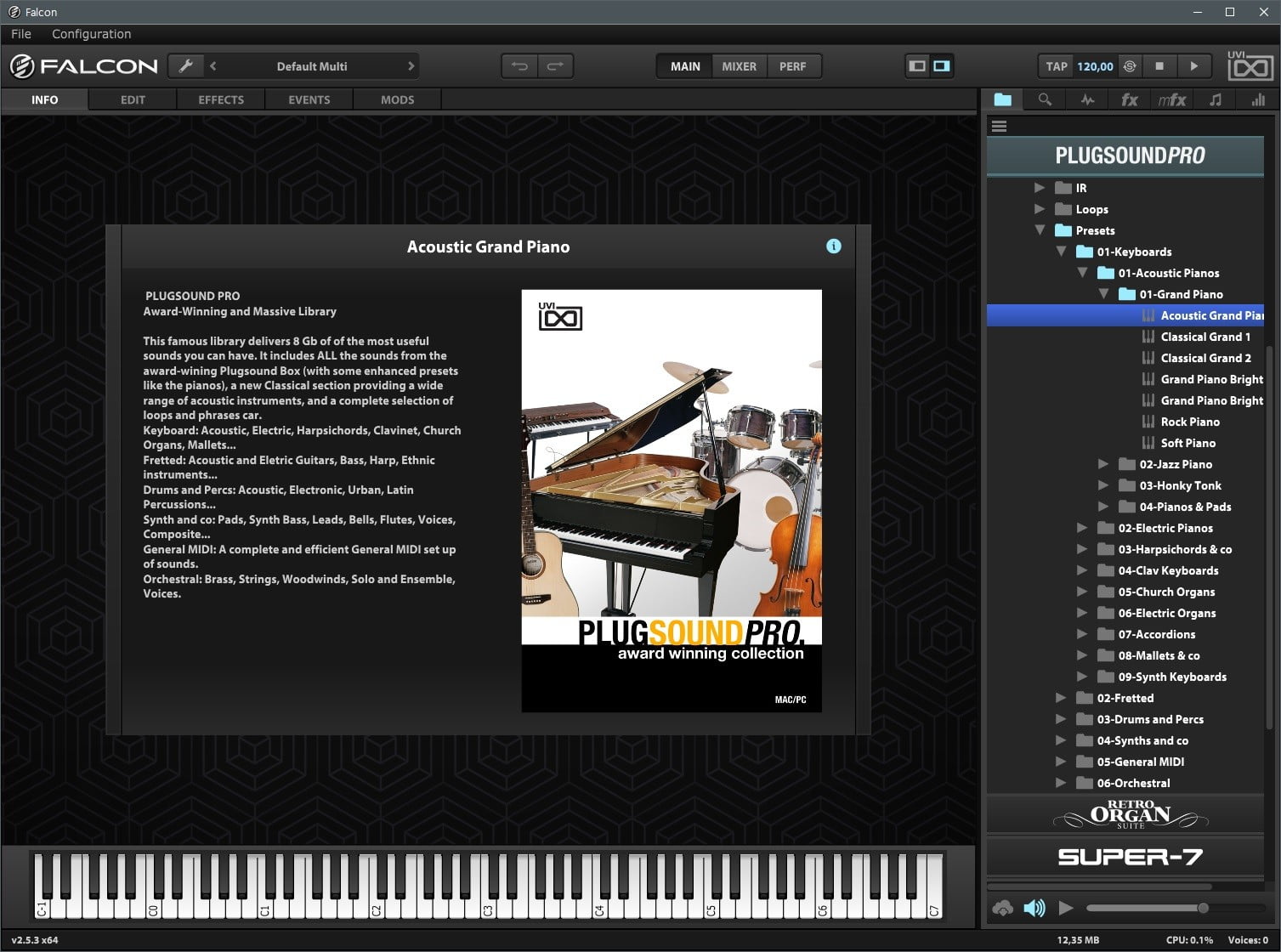1281x952 pixels.
Task: Open the PlugSound Pro library banner
Action: point(1125,156)
